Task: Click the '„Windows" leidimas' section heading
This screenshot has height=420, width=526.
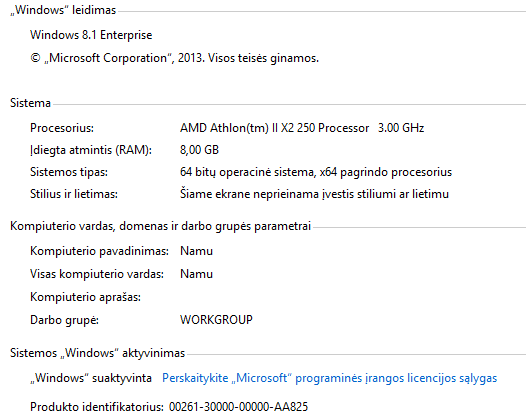Action: tap(63, 10)
